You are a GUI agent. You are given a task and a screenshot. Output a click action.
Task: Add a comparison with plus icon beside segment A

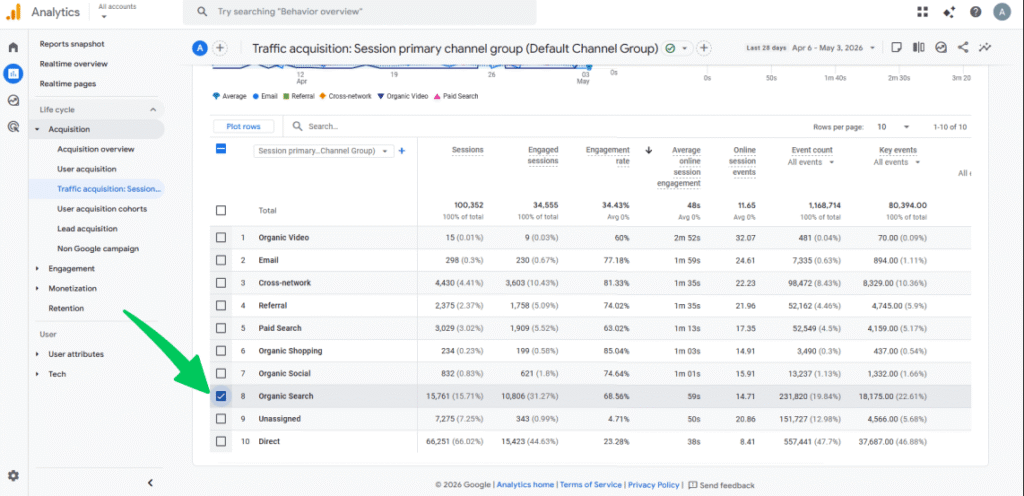[220, 48]
